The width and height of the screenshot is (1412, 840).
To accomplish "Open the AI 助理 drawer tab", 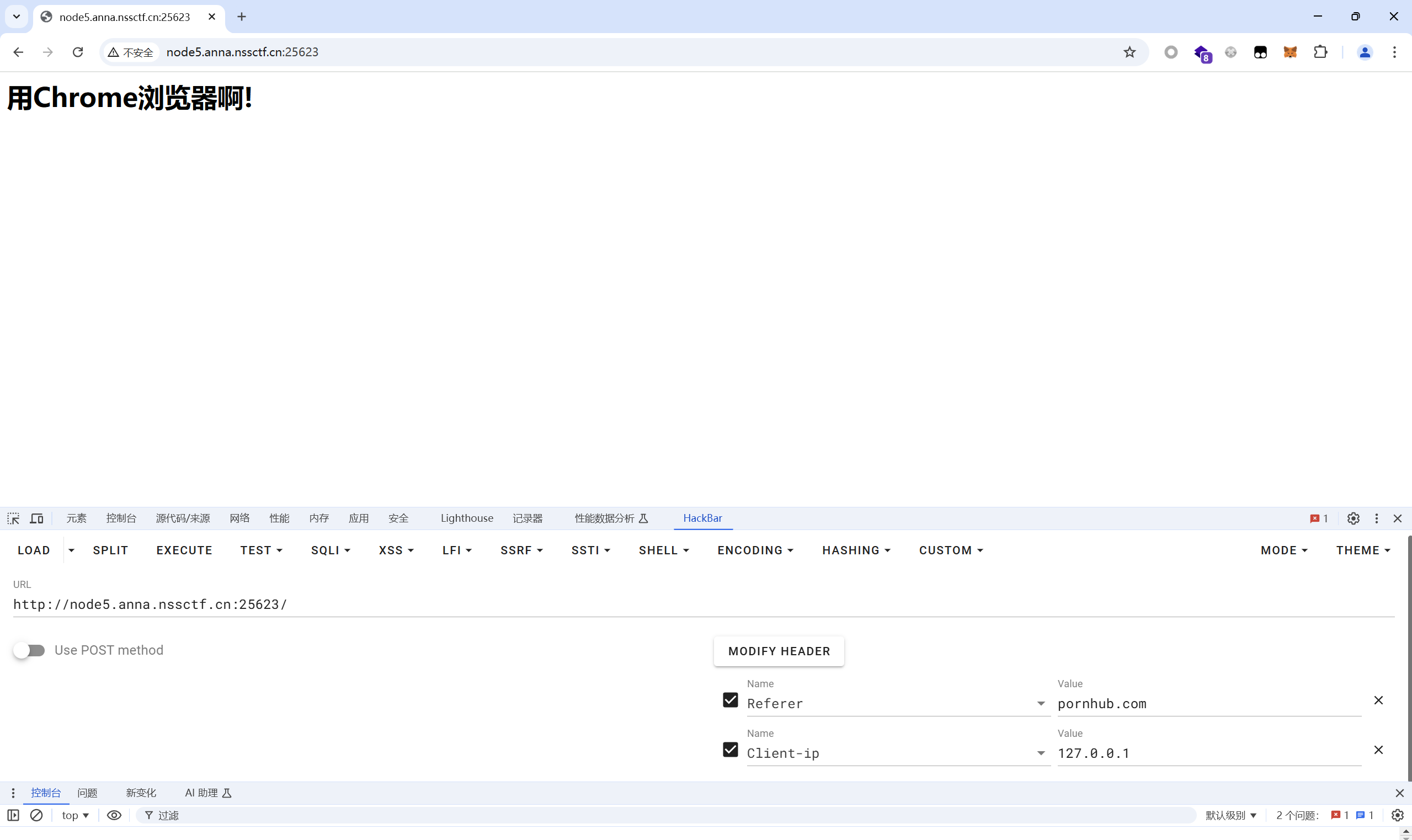I will tap(209, 793).
